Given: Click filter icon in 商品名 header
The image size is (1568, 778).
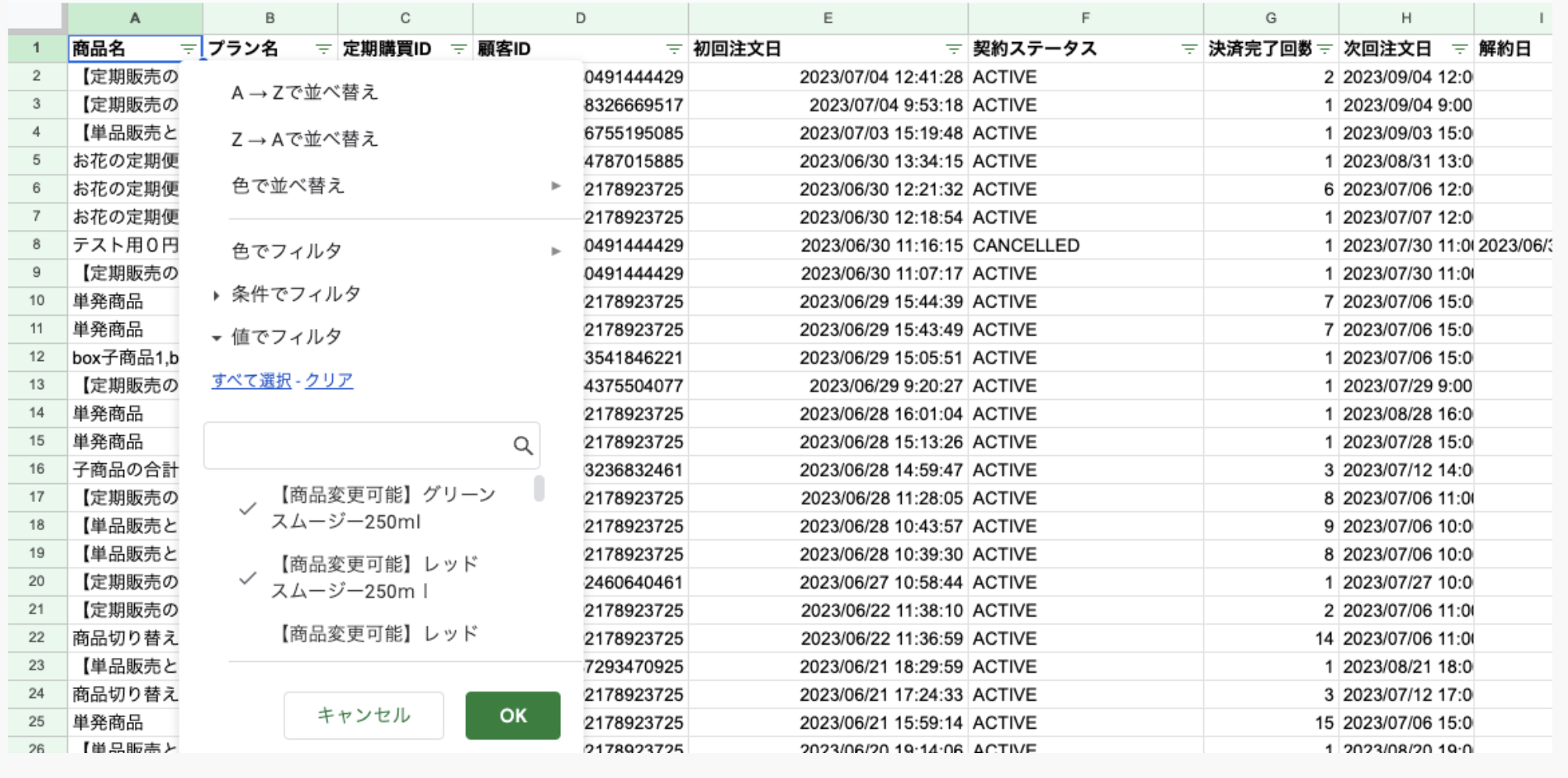Looking at the screenshot, I should coord(188,49).
